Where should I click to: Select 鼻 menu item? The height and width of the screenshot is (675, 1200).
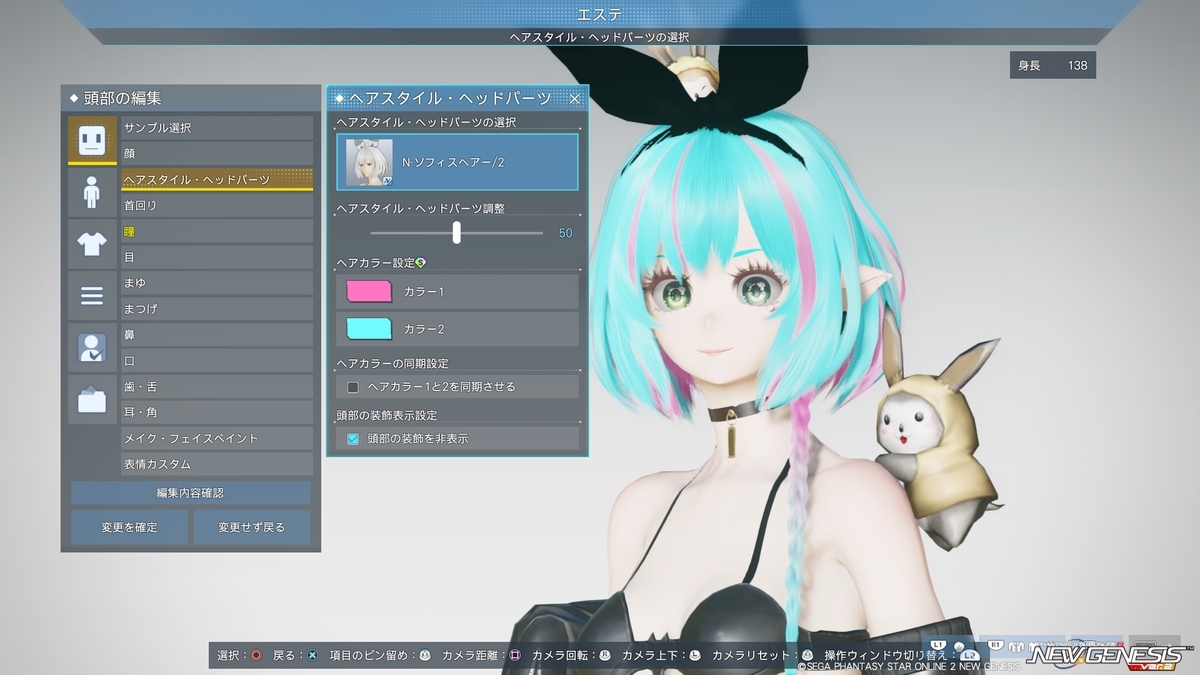(217, 335)
